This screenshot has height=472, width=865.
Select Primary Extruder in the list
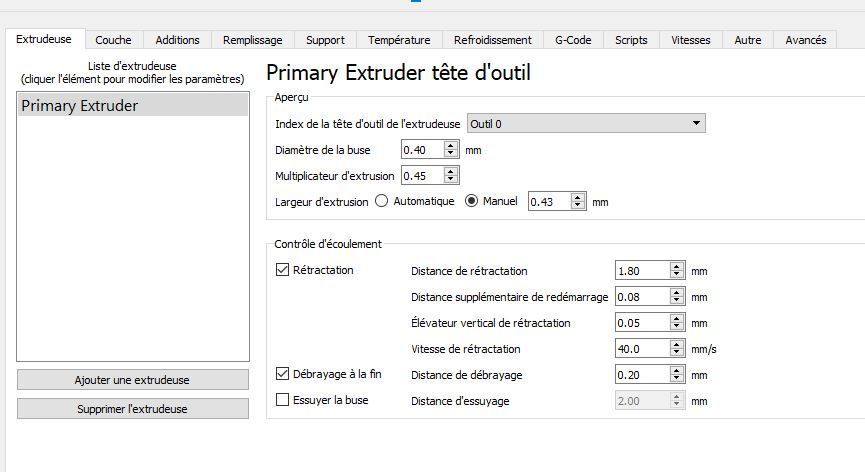click(x=133, y=105)
